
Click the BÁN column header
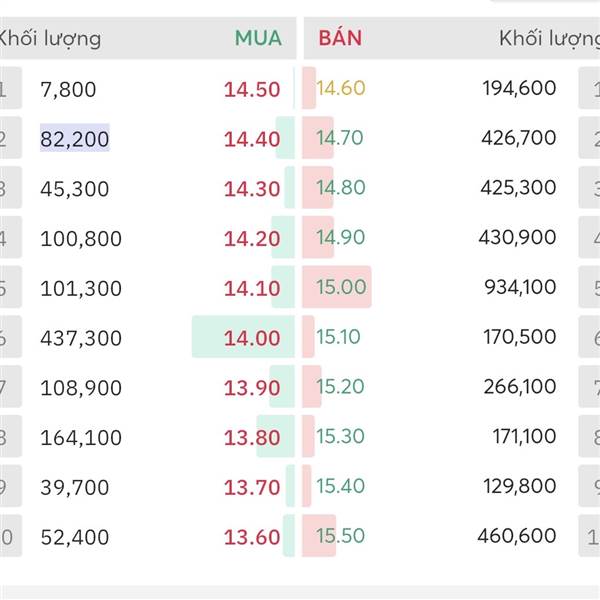(x=340, y=39)
